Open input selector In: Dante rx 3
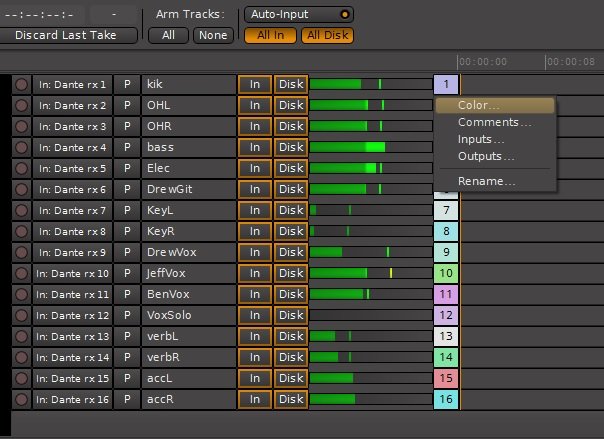 click(x=72, y=126)
